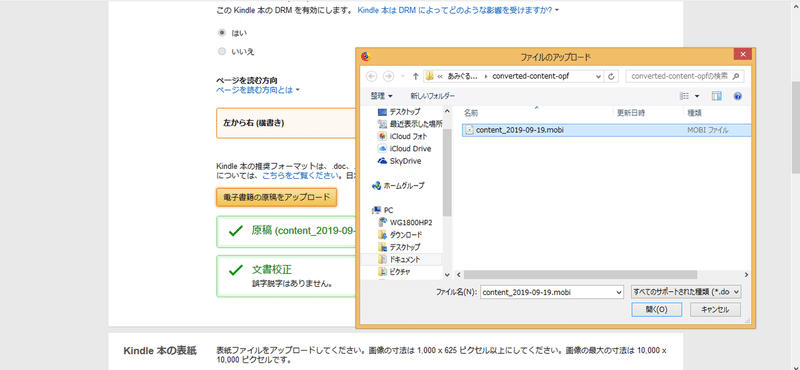Viewport: 800px width, 370px height.
Task: Sort by 名前 column header
Action: coord(471,113)
